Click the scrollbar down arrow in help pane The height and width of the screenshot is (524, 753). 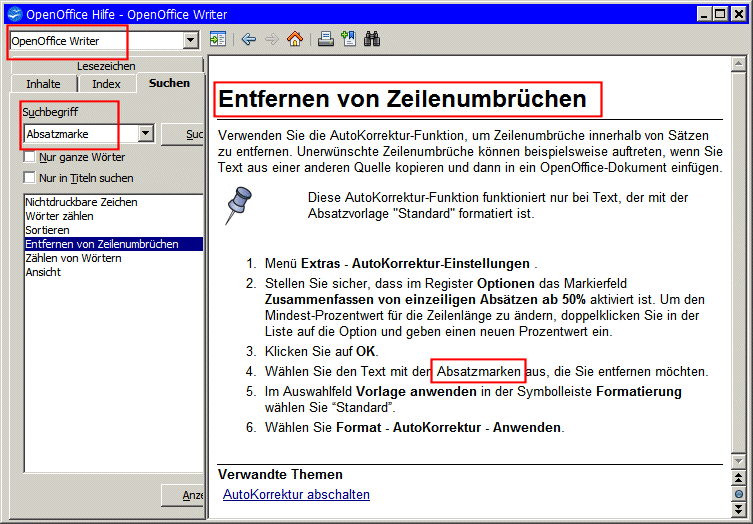(738, 461)
